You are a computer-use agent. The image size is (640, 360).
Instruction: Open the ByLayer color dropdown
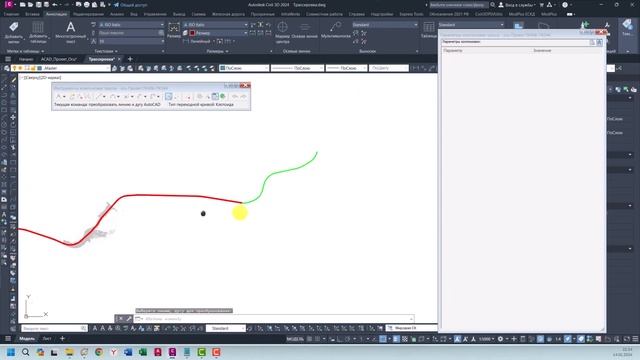tap(244, 68)
